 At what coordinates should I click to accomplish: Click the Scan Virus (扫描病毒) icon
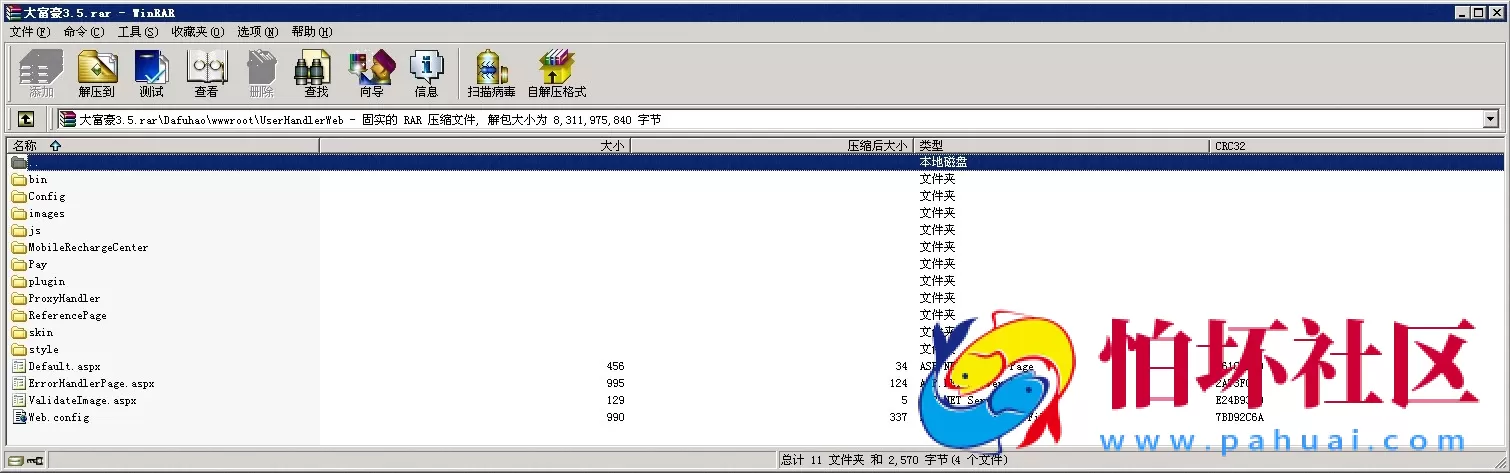tap(491, 73)
